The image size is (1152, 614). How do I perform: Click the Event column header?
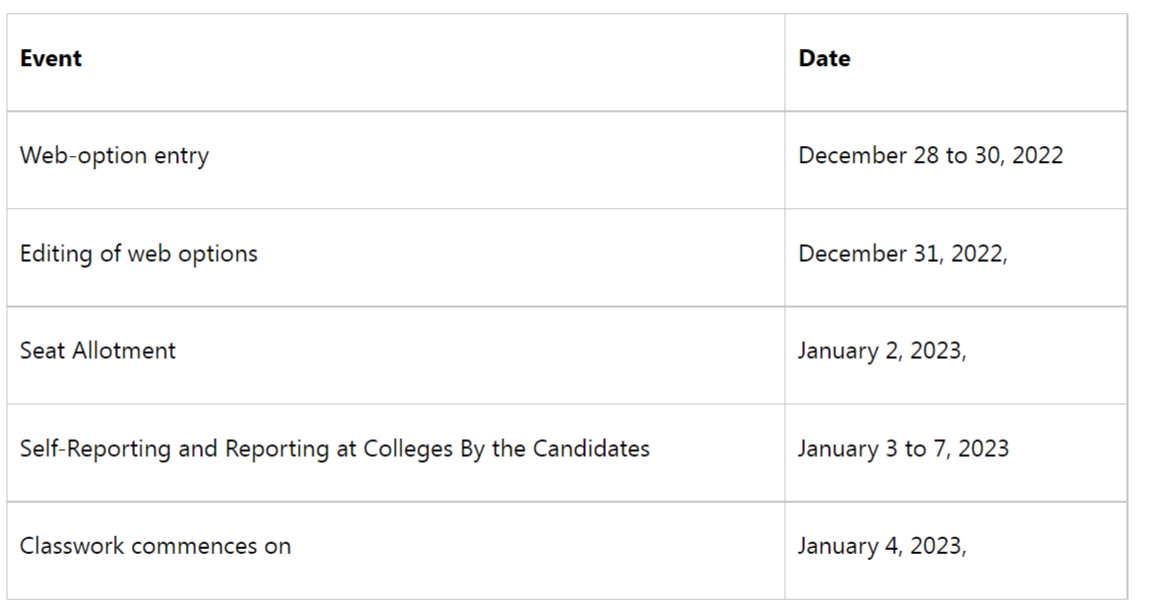[x=51, y=59]
